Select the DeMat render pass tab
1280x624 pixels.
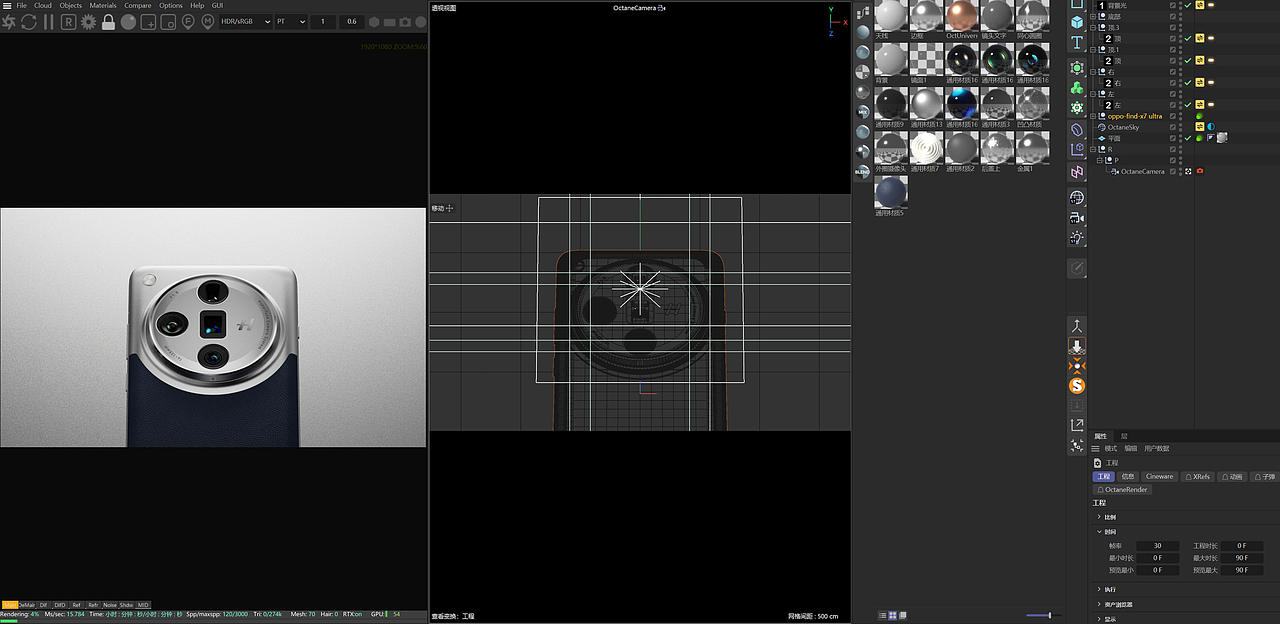click(27, 605)
